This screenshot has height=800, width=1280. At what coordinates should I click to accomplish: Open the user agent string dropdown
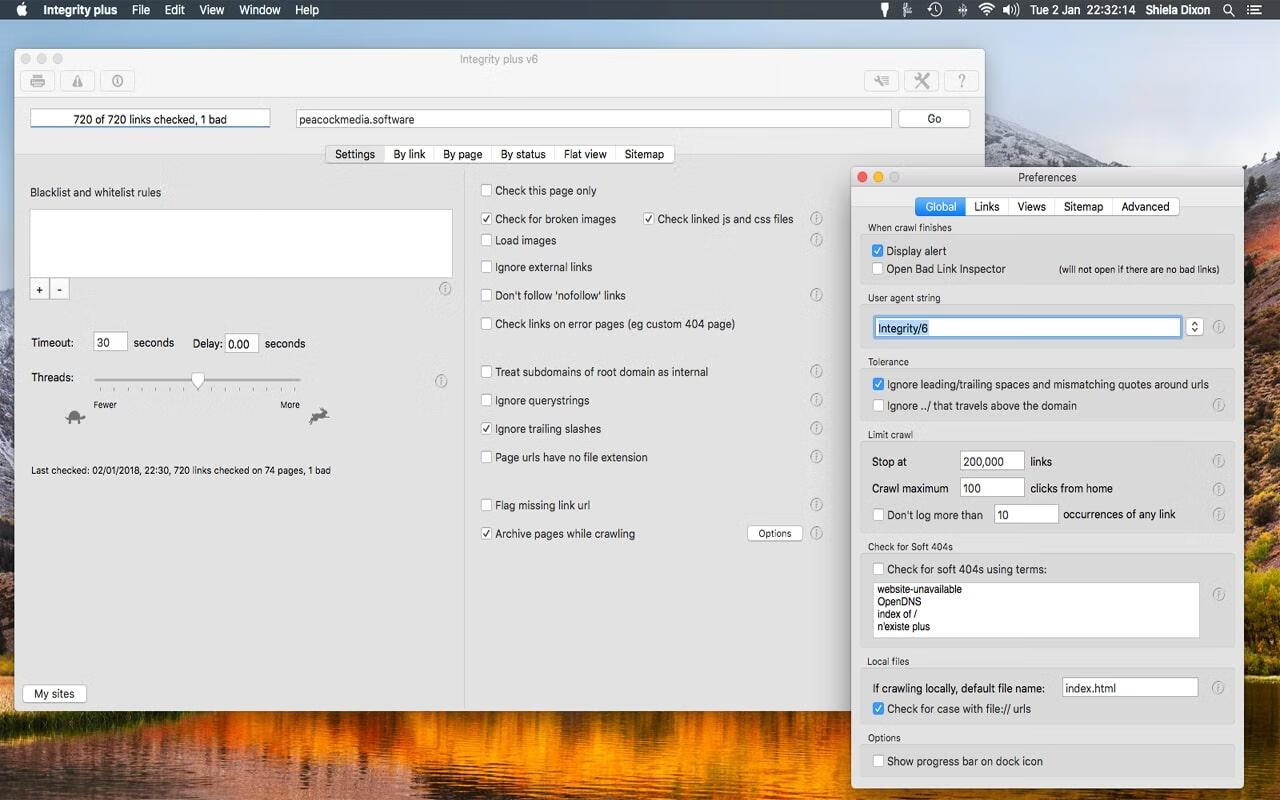1194,327
